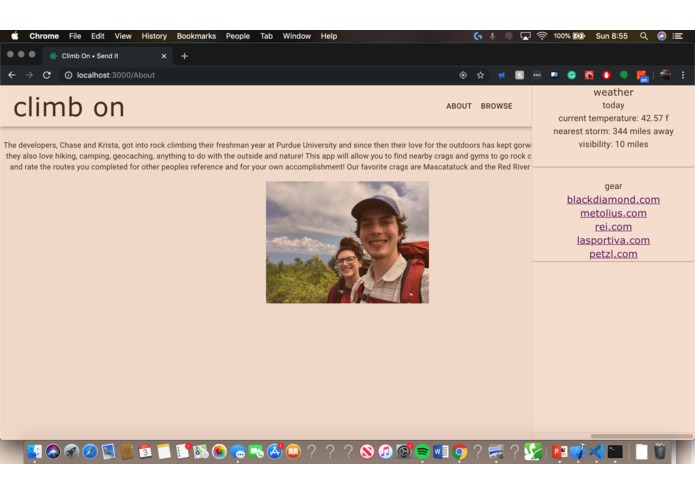Click 'nearest storm: 344 miles away' text

(613, 132)
